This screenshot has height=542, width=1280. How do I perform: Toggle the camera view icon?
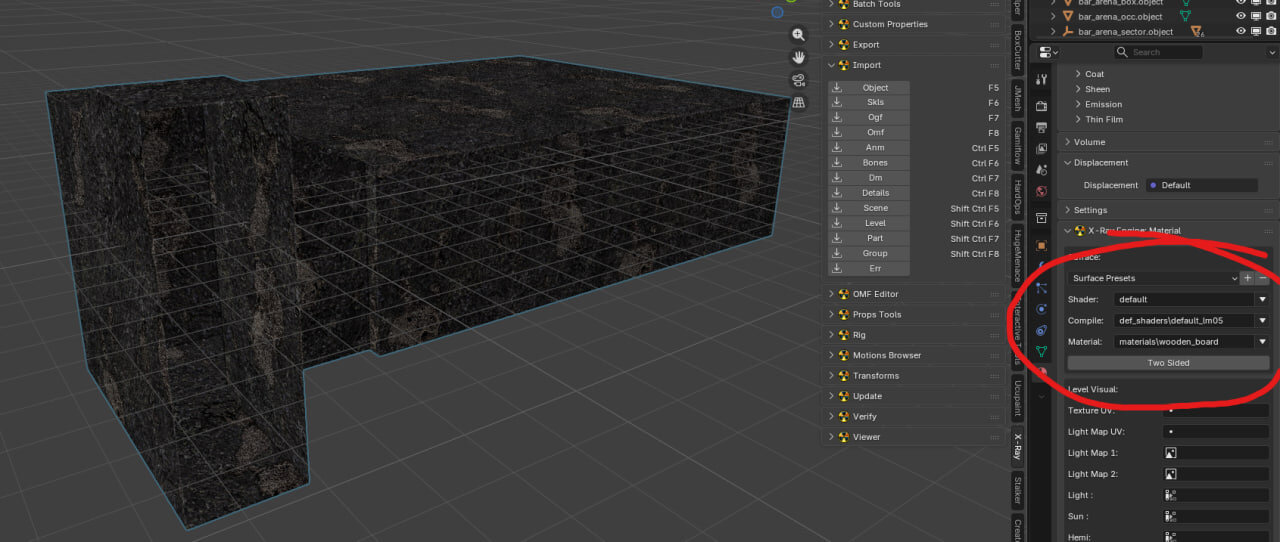tap(798, 80)
